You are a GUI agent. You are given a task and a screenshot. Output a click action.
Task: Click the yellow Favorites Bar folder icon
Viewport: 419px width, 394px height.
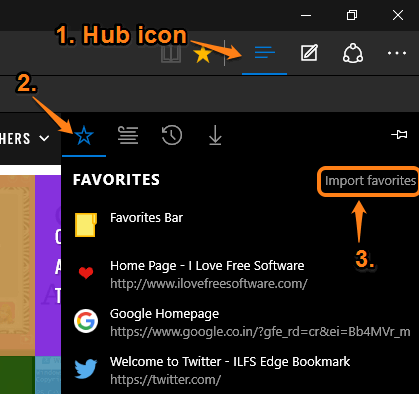tap(86, 225)
